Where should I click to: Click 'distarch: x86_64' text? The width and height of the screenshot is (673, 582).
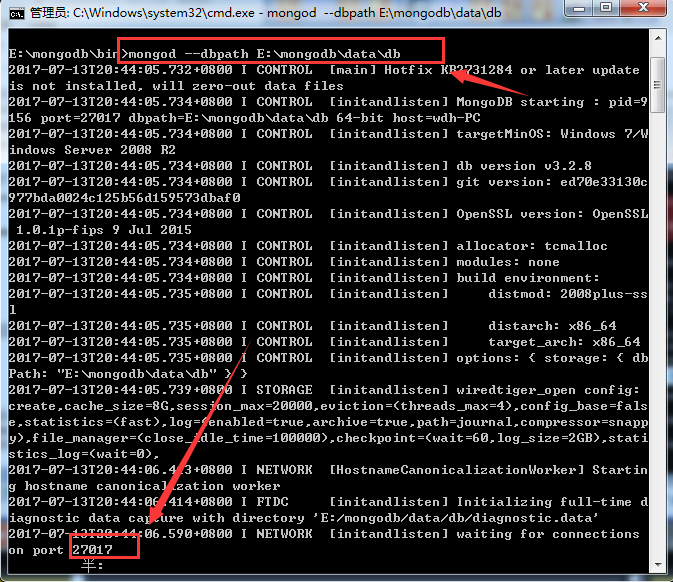point(552,326)
